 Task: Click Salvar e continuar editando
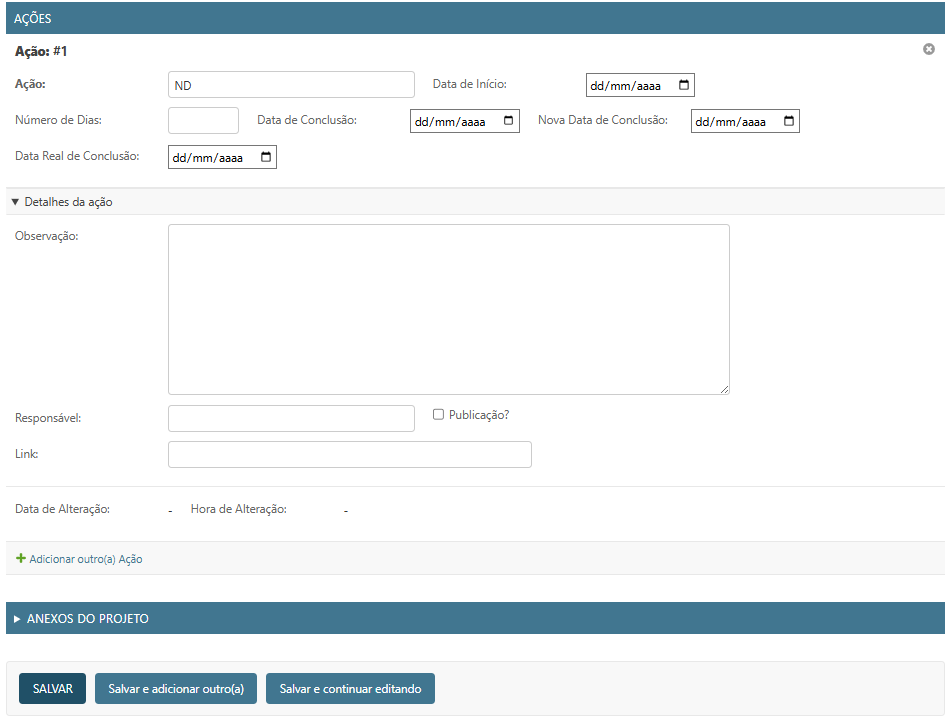350,688
